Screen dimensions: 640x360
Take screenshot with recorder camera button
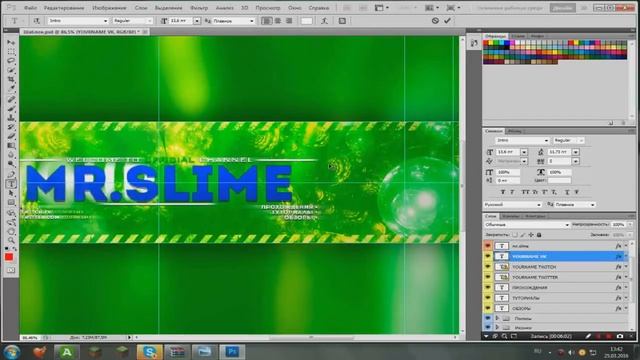pyautogui.click(x=620, y=336)
